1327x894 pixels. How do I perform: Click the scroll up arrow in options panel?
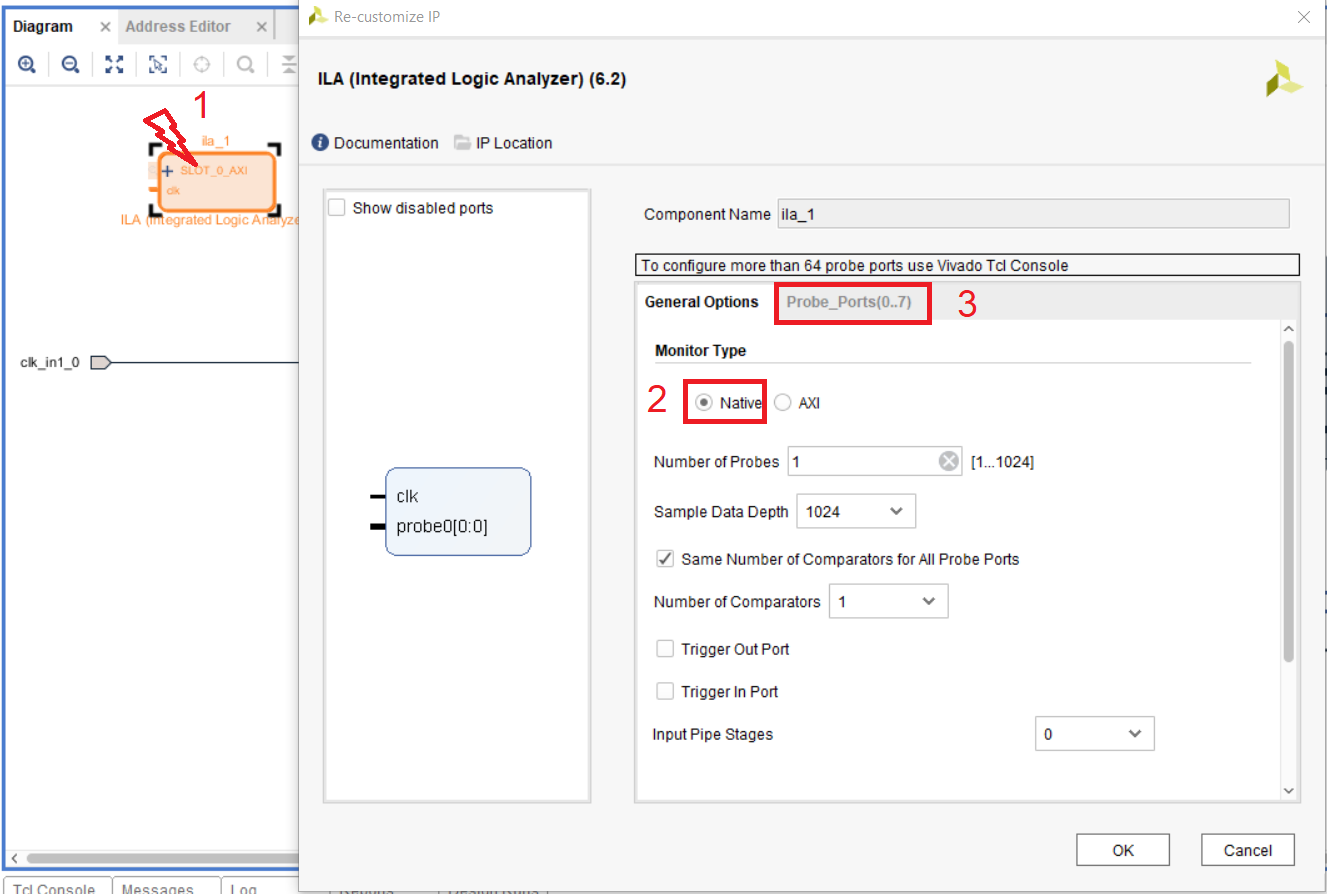click(1289, 329)
